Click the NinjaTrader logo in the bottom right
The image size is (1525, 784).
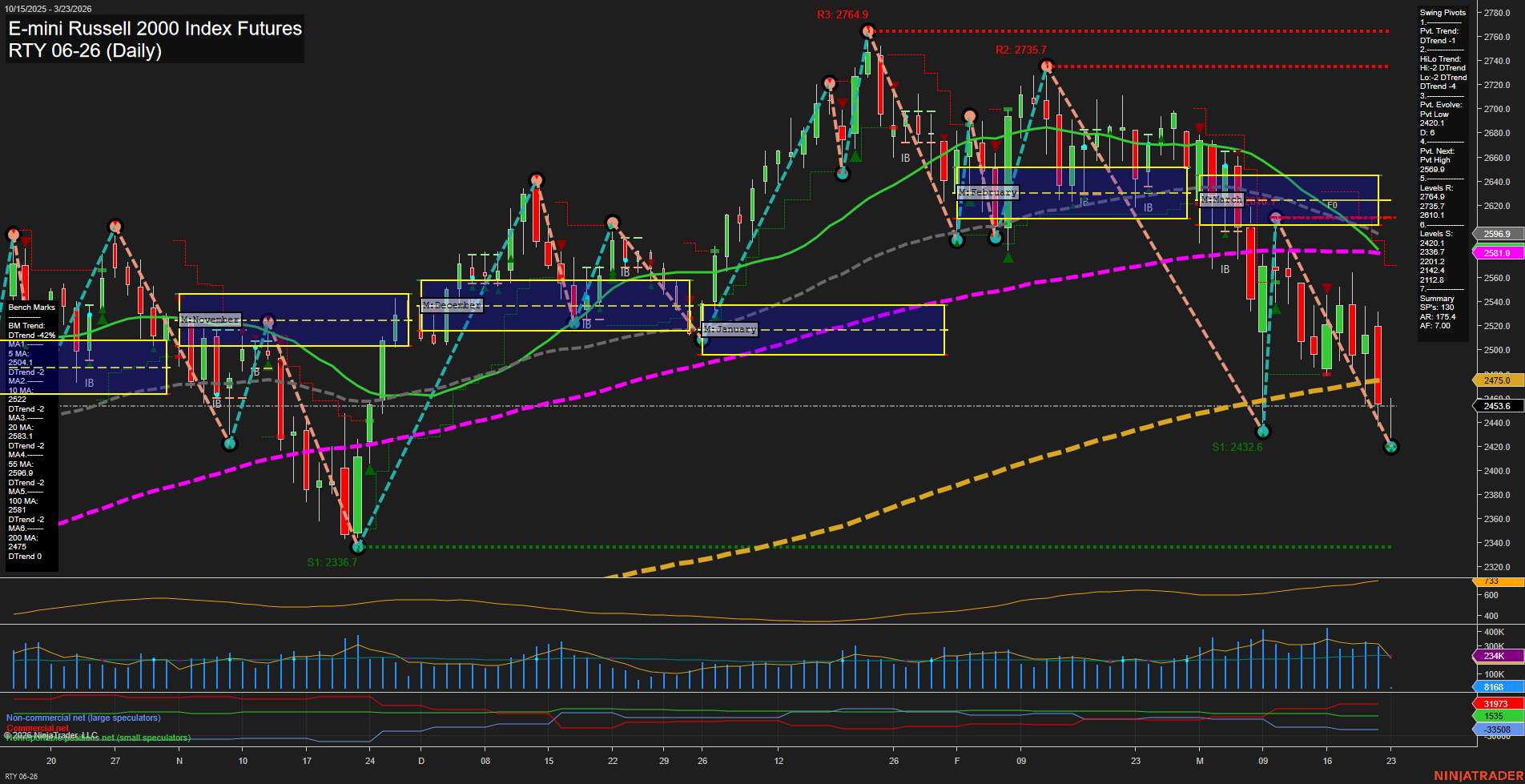pyautogui.click(x=1478, y=775)
